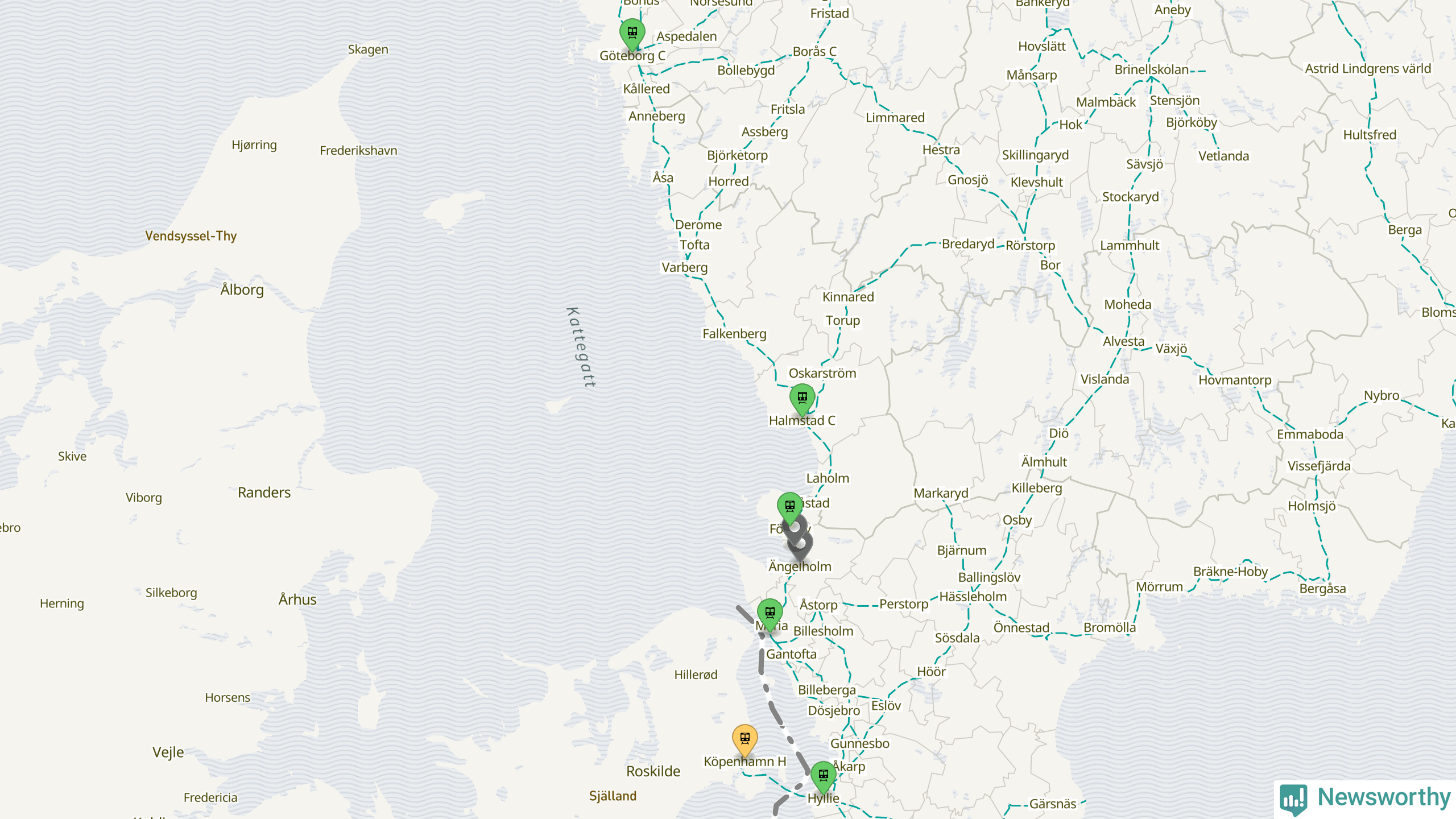Click the Kinnared station label

tap(848, 297)
